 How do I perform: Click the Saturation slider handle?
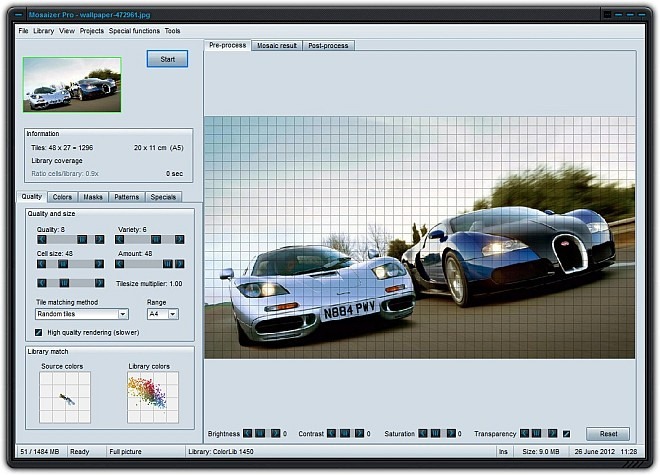436,433
